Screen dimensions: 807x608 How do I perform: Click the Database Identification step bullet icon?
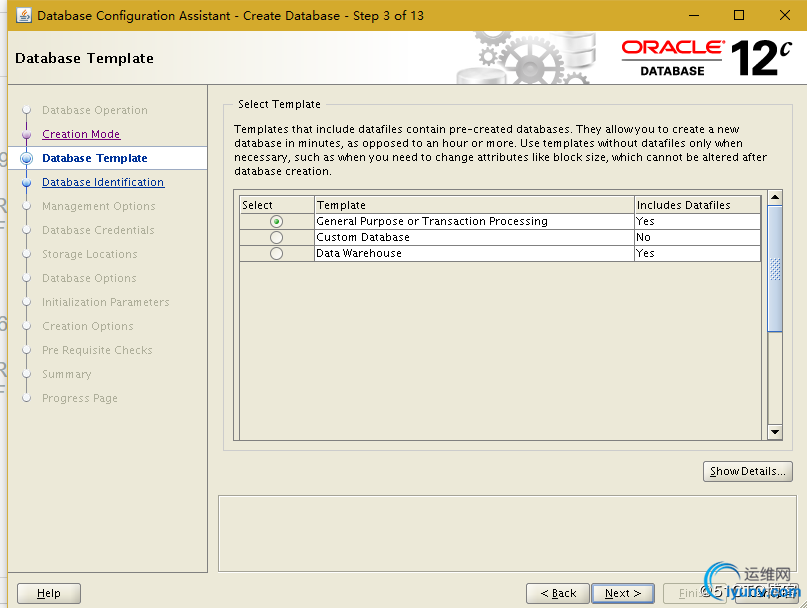(27, 182)
